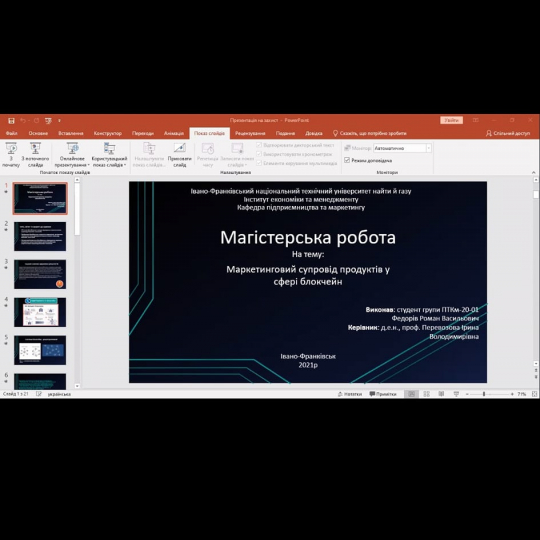Click main slide area scroll up arrow

(x=536, y=180)
